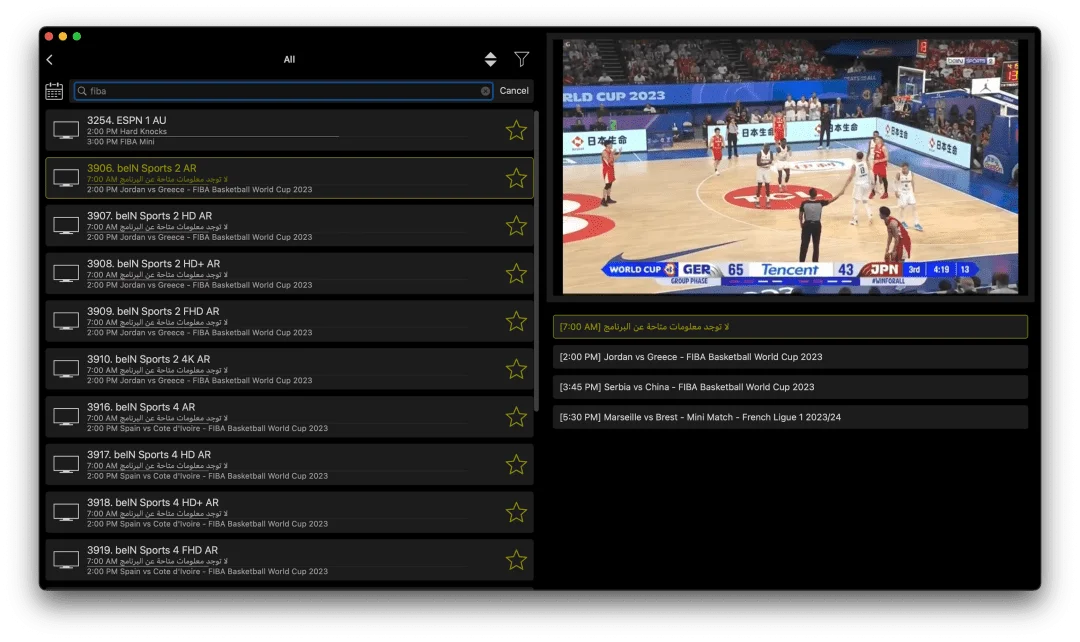This screenshot has width=1080, height=642.
Task: Click the All category title
Action: click(x=289, y=60)
